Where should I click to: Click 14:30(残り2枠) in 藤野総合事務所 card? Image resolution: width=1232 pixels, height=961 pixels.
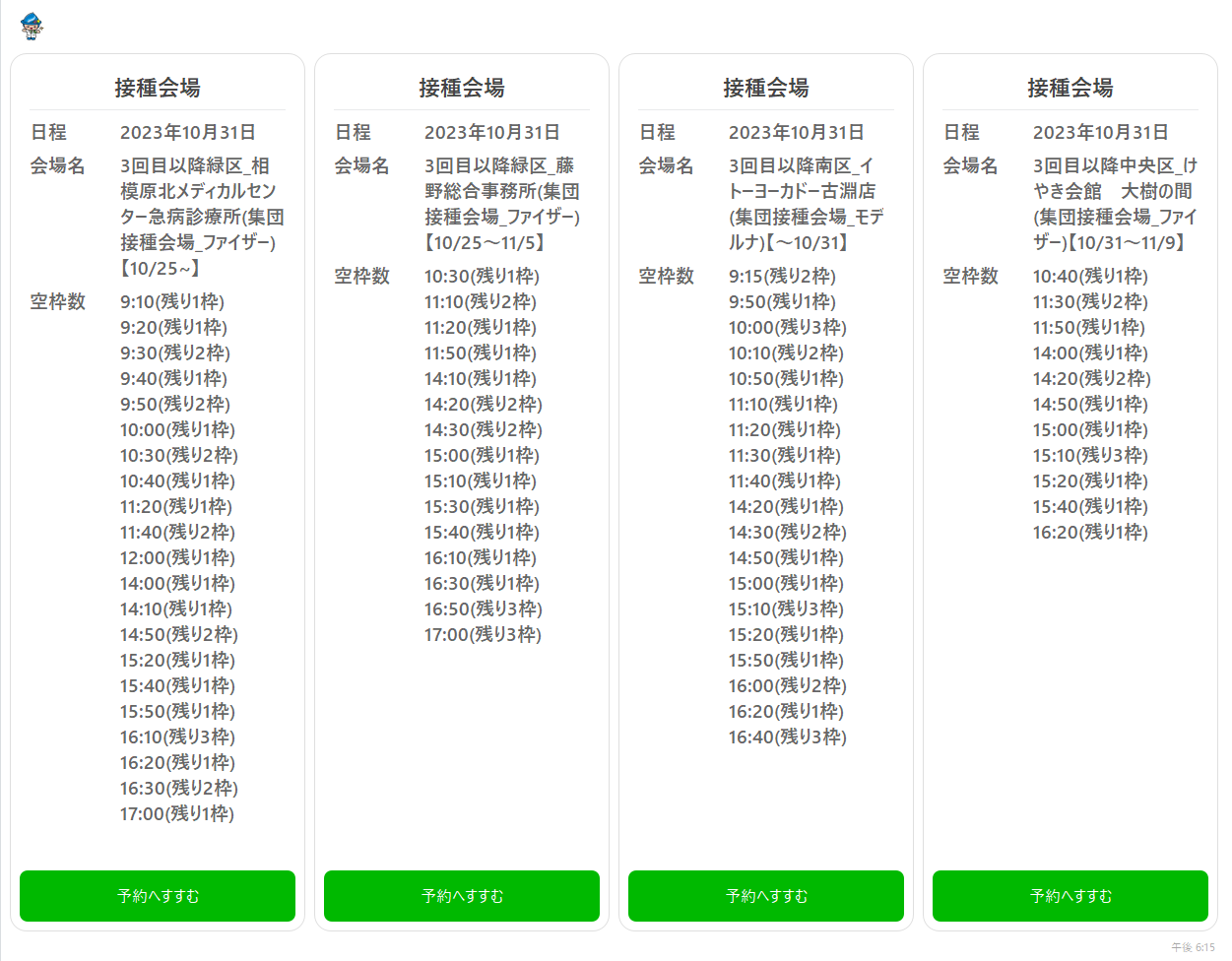click(x=484, y=430)
